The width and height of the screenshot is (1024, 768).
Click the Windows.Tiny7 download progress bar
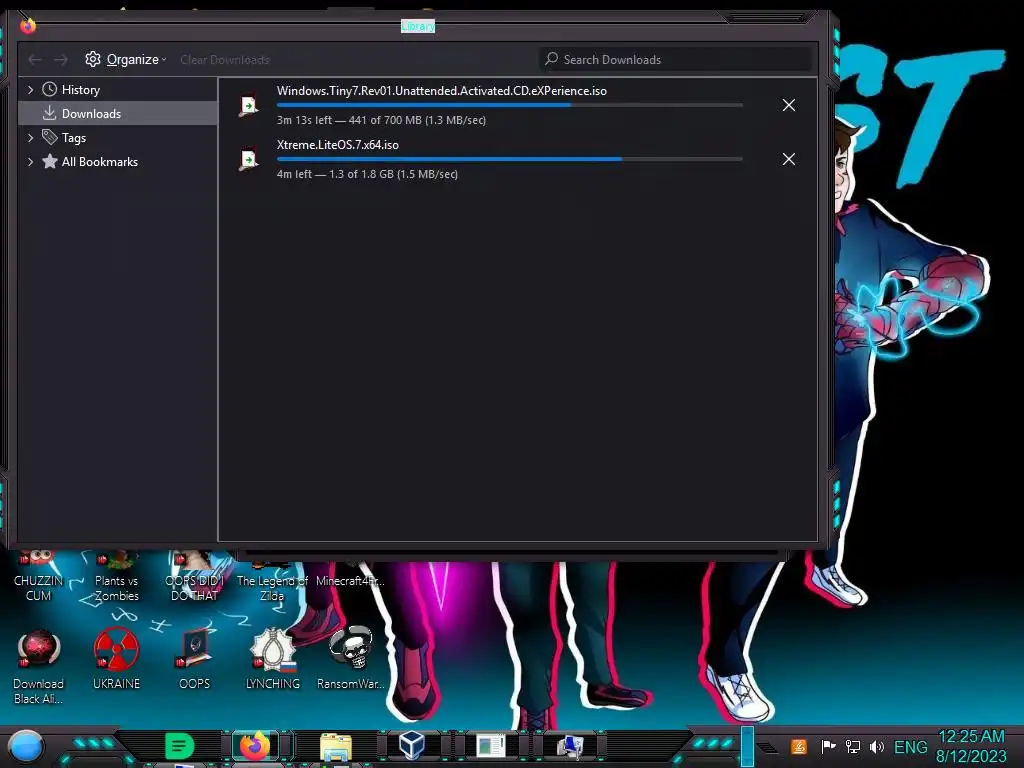509,104
